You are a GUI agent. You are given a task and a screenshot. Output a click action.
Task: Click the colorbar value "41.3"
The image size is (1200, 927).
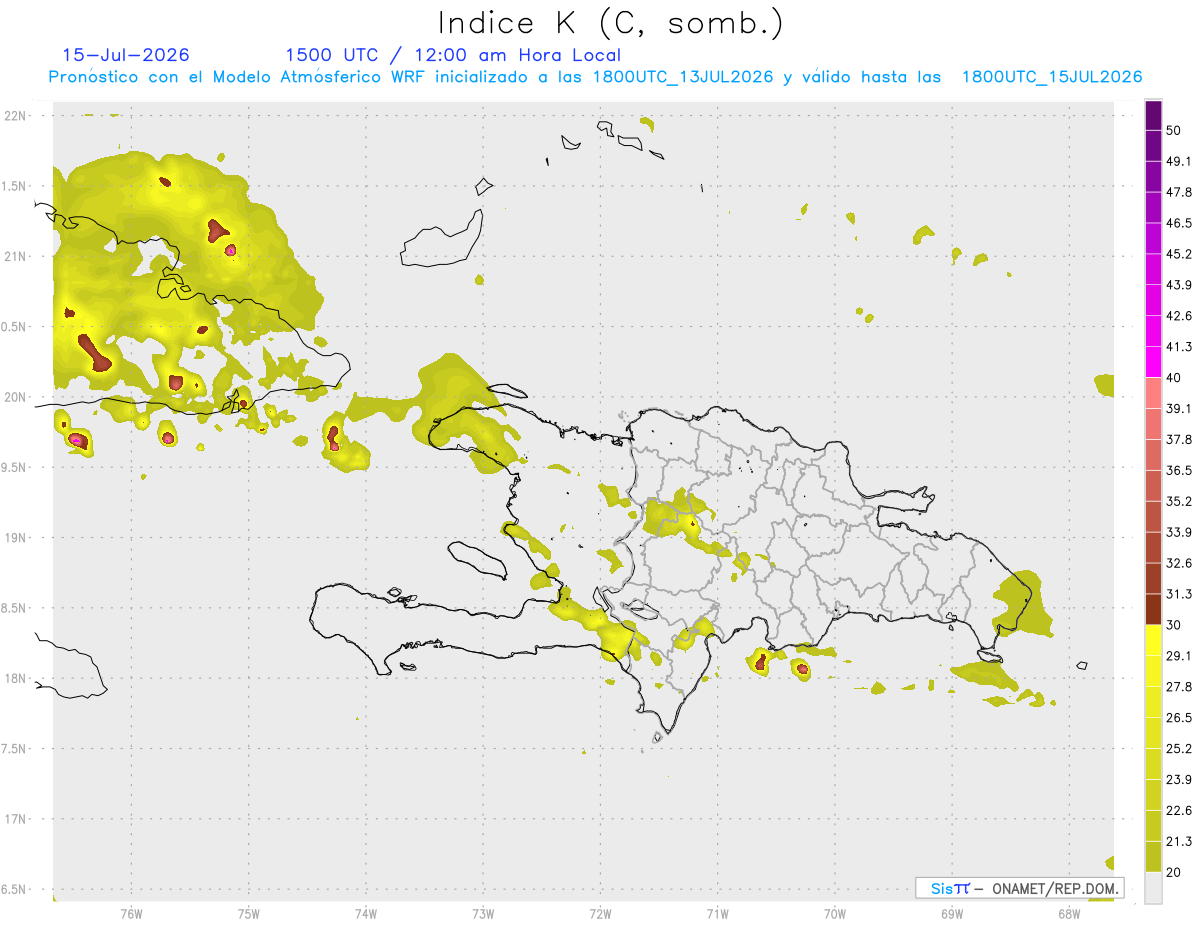tap(1179, 347)
